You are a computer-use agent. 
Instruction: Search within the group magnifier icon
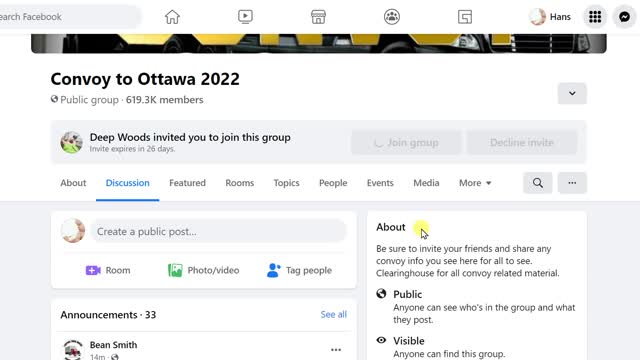538,183
